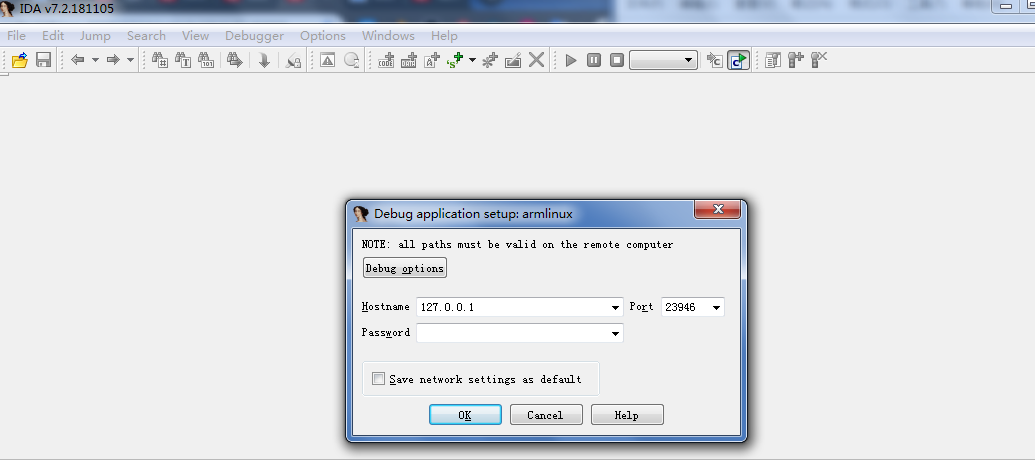Open the File menu

(x=17, y=36)
